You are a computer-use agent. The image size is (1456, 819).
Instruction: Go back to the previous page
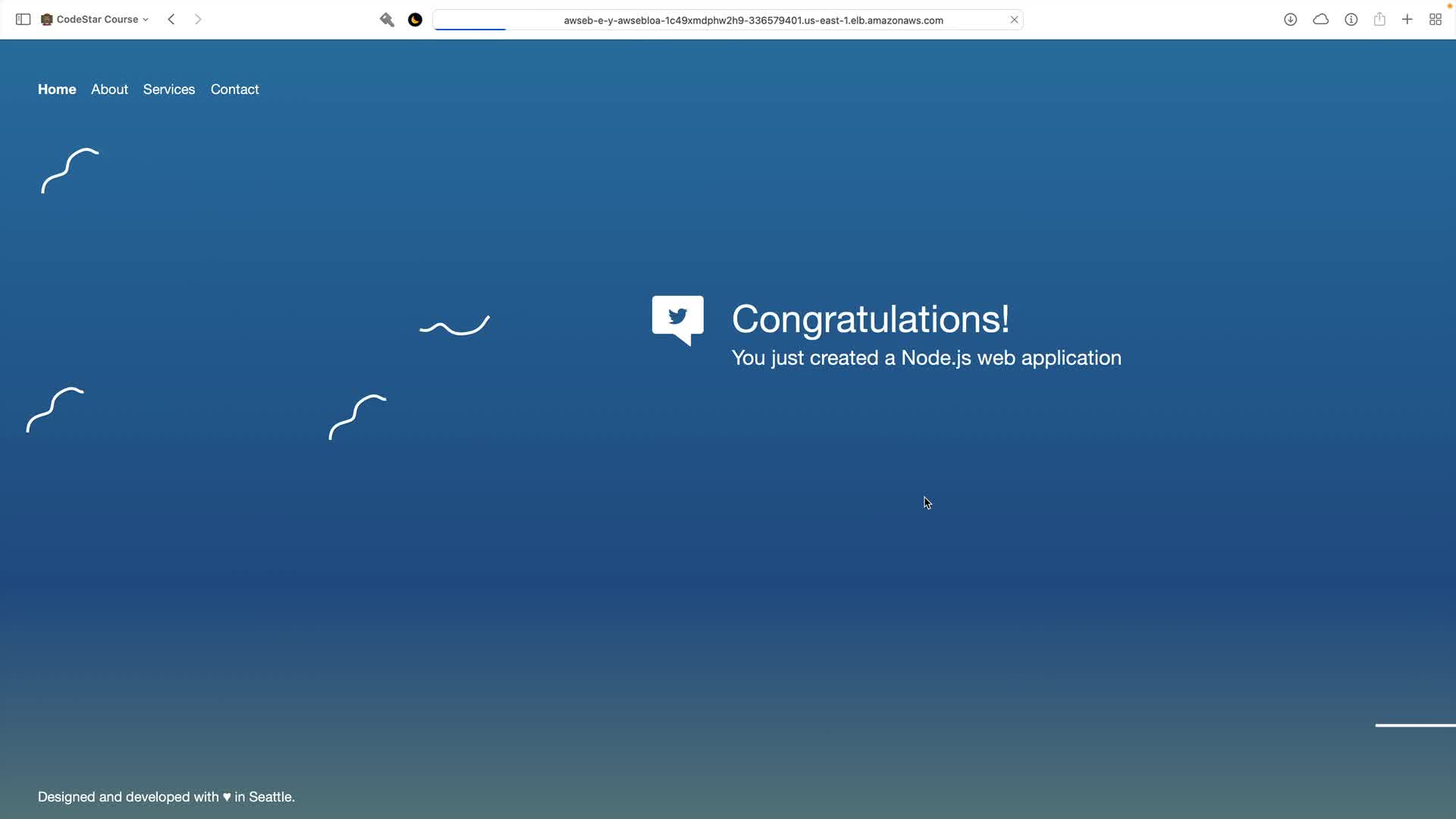coord(171,20)
